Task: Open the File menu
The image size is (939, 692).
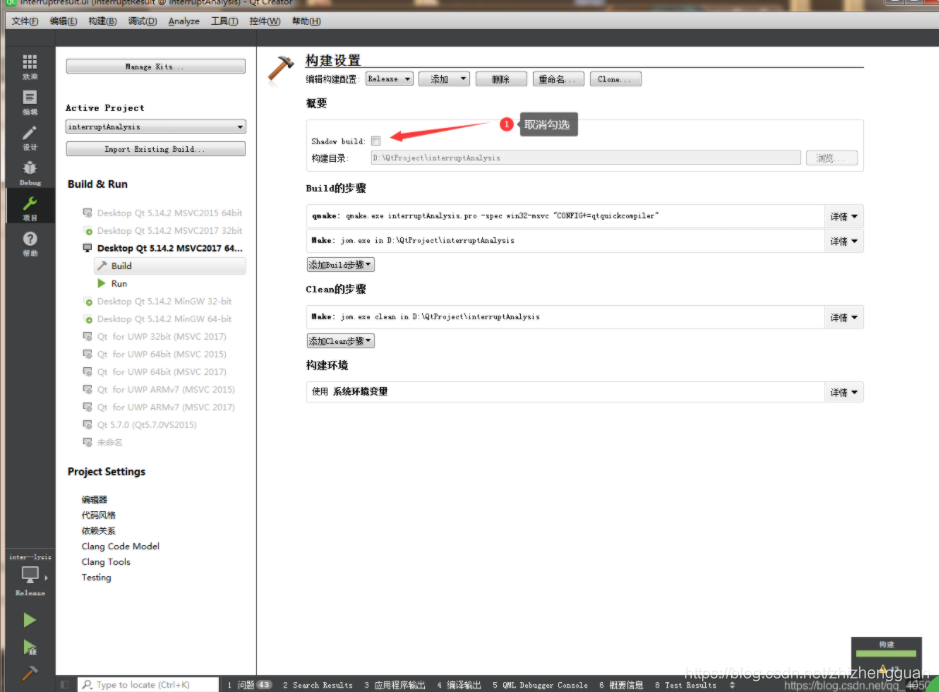Action: (x=25, y=21)
